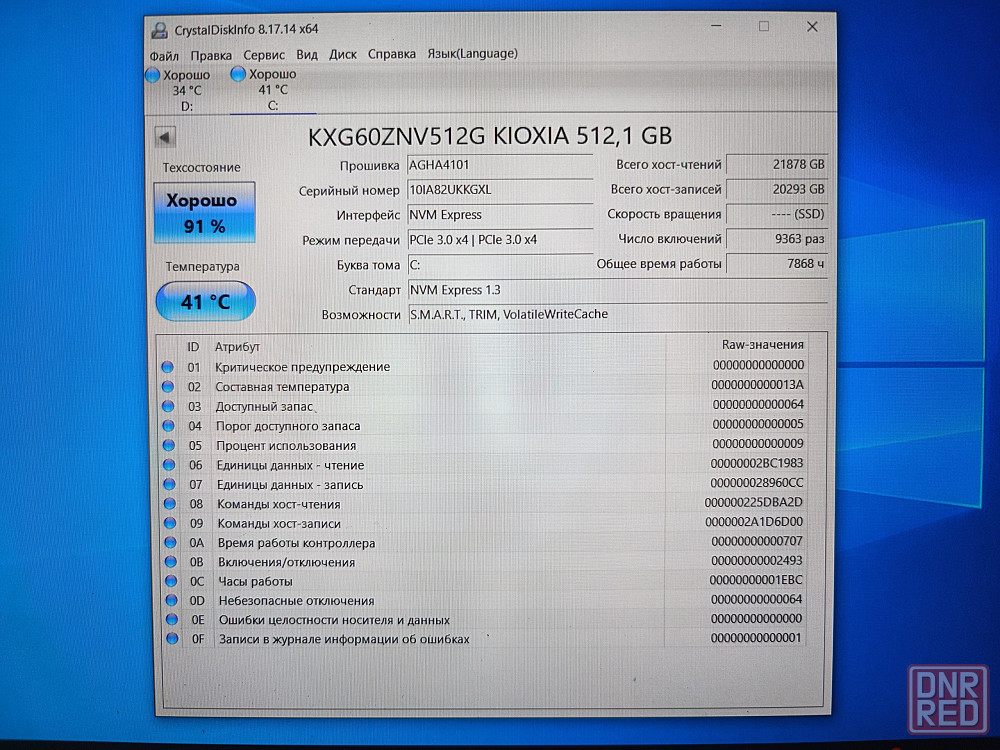Image resolution: width=1000 pixels, height=750 pixels.
Task: Click the Возможности field with S.M.A.R.T., TRIM
Action: [617, 314]
